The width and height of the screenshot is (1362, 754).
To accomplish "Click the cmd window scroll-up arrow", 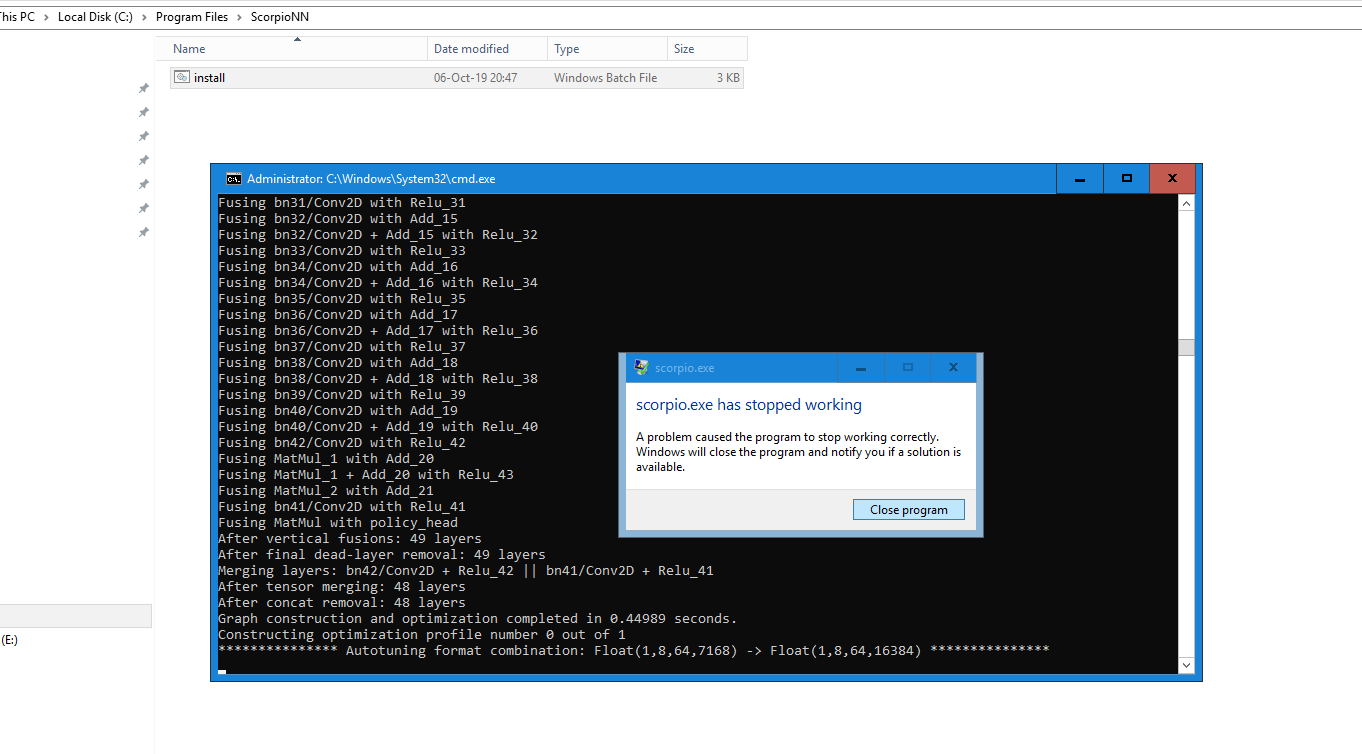I will (x=1186, y=203).
